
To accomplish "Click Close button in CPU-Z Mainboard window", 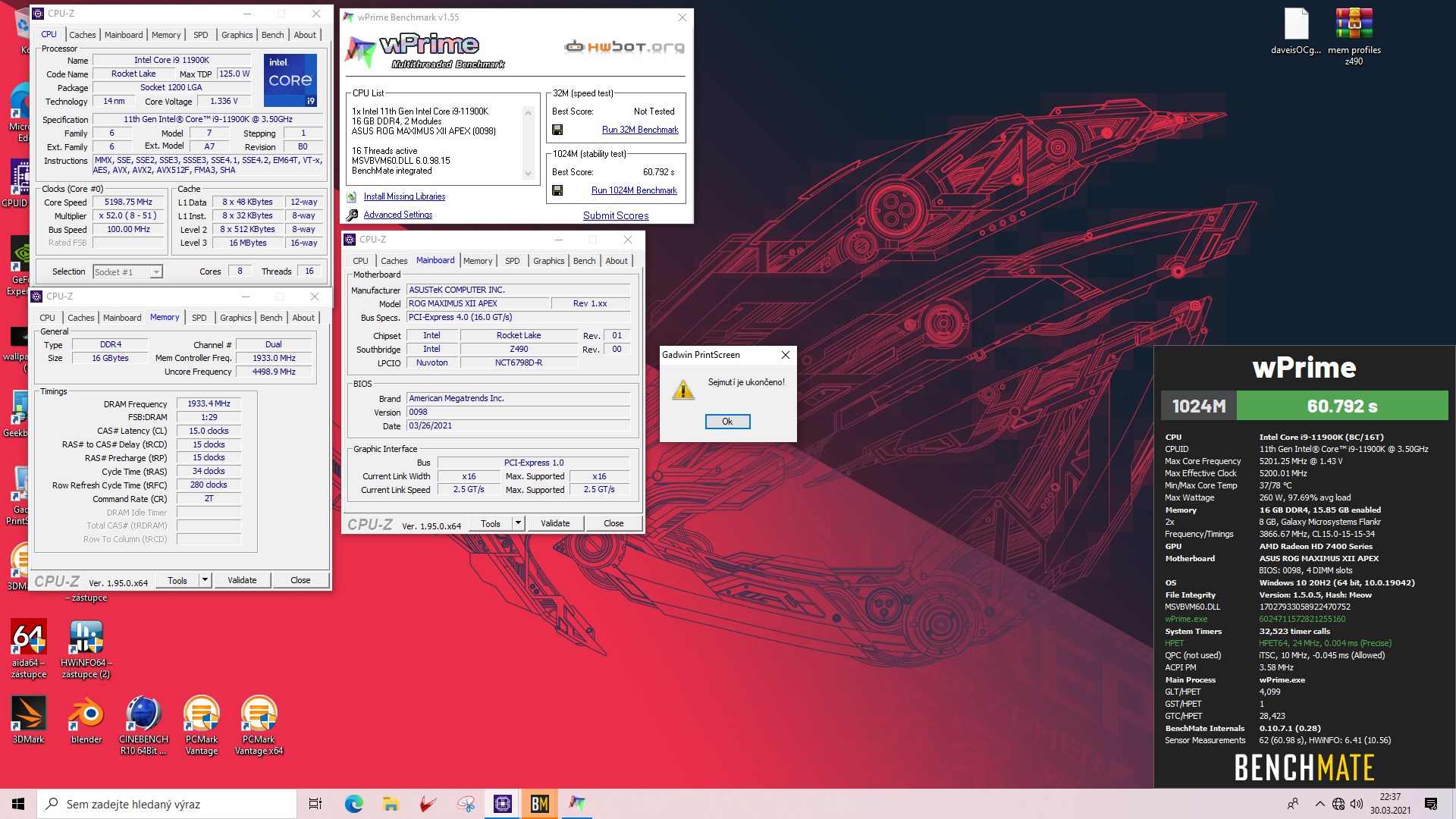I will click(x=613, y=523).
